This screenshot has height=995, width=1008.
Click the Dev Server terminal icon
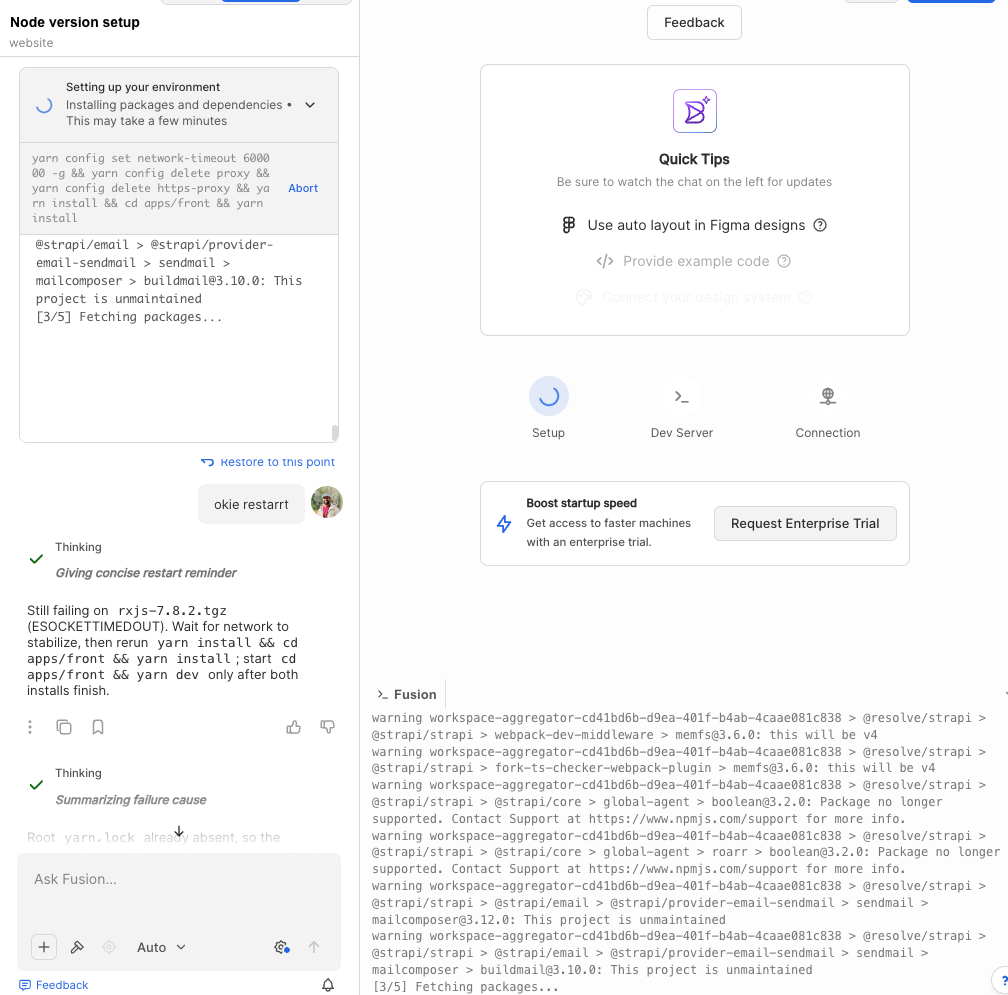tap(681, 397)
